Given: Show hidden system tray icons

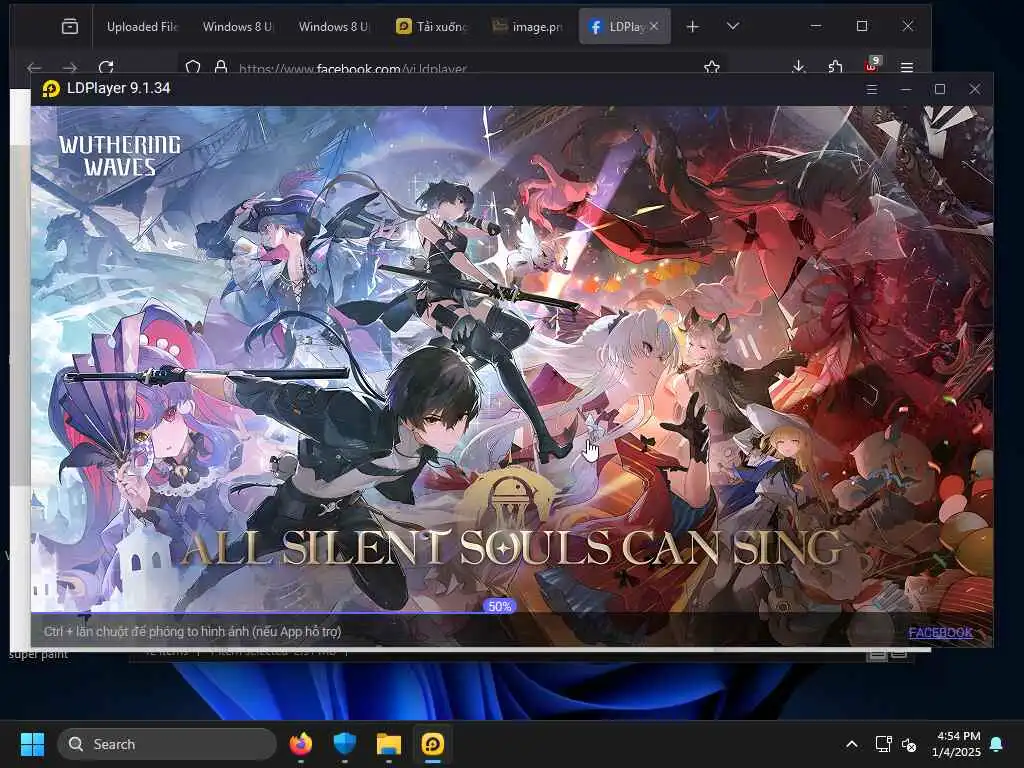Looking at the screenshot, I should coord(852,744).
